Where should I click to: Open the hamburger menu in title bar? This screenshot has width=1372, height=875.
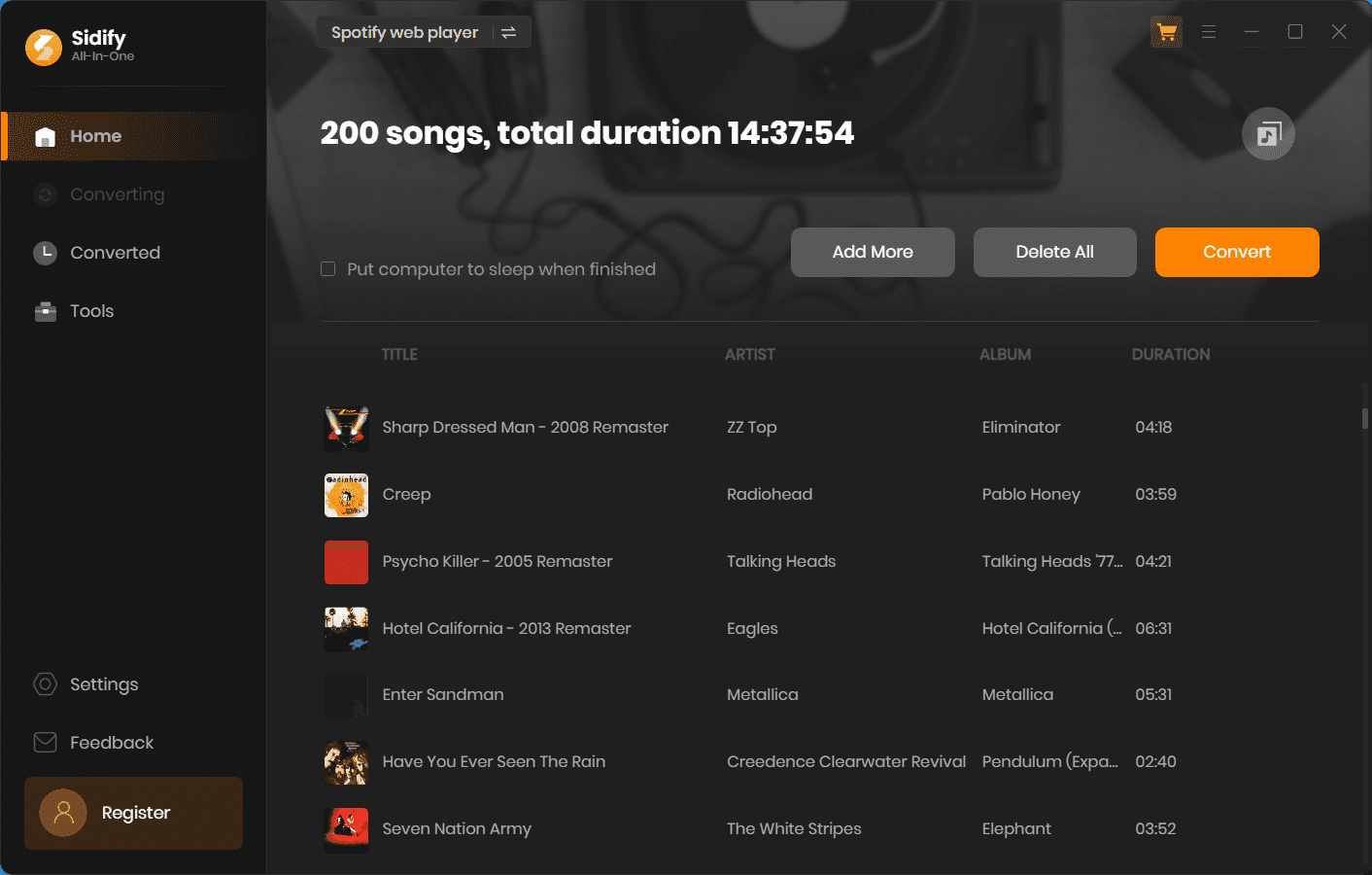1209,32
